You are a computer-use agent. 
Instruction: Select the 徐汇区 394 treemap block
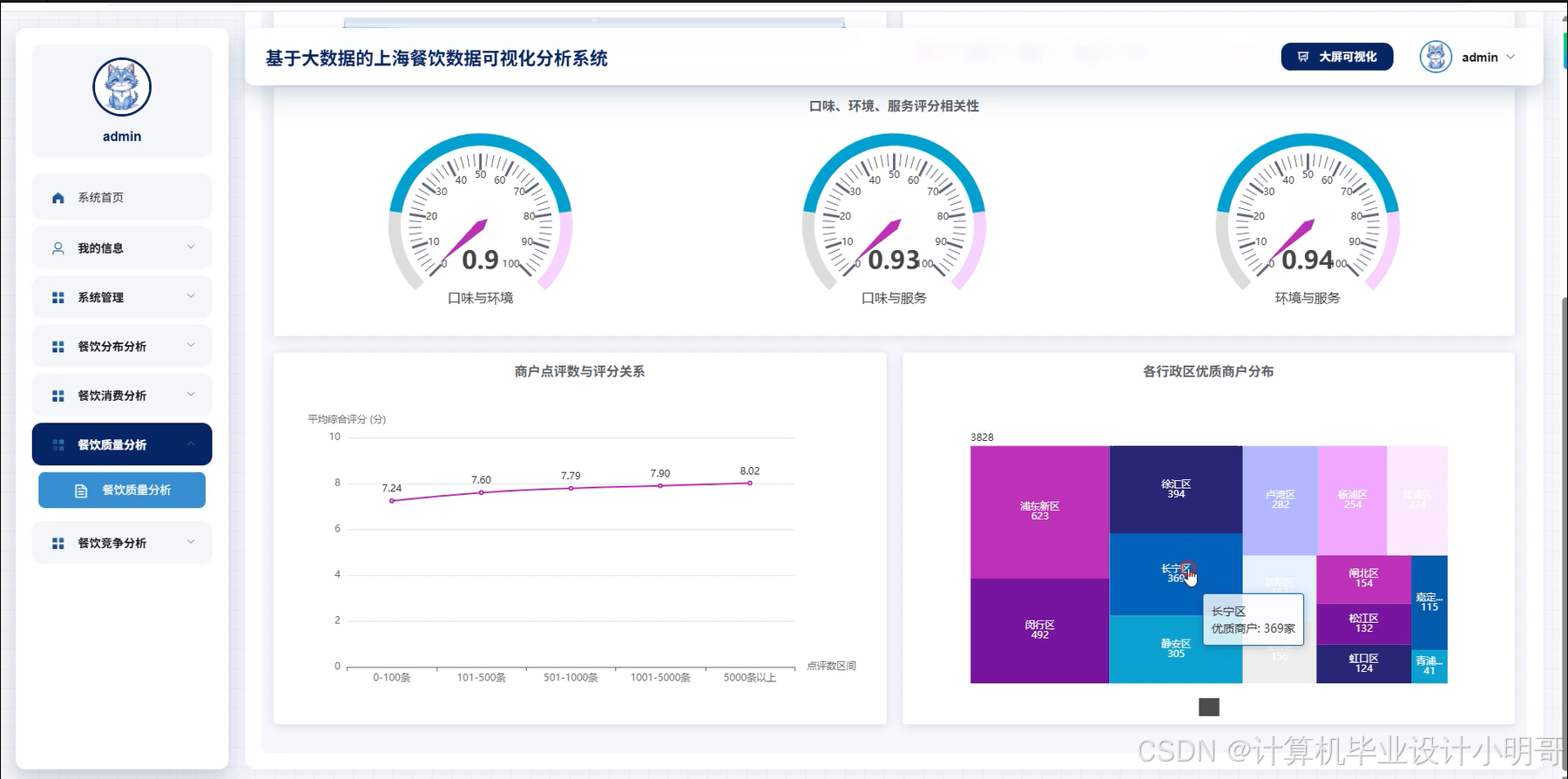[x=1176, y=490]
